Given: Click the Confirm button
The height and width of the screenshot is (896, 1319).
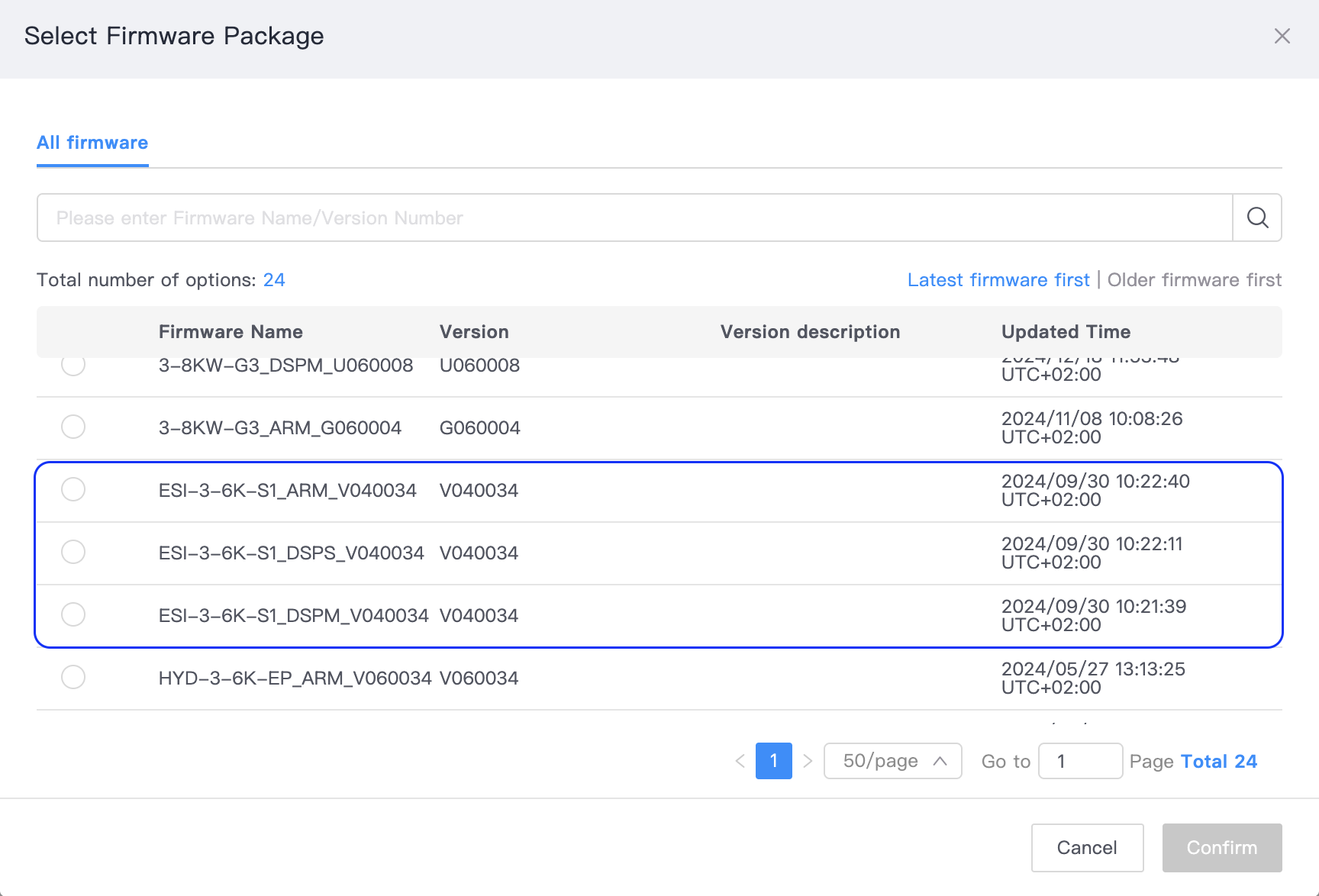Looking at the screenshot, I should click(x=1222, y=847).
